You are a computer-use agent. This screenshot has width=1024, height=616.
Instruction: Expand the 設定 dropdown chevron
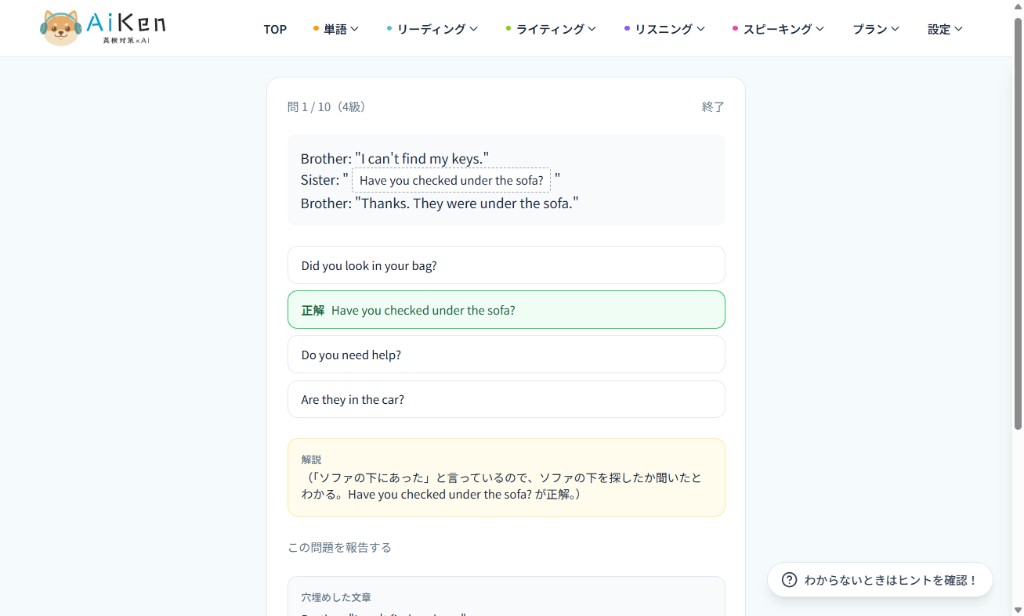click(959, 29)
